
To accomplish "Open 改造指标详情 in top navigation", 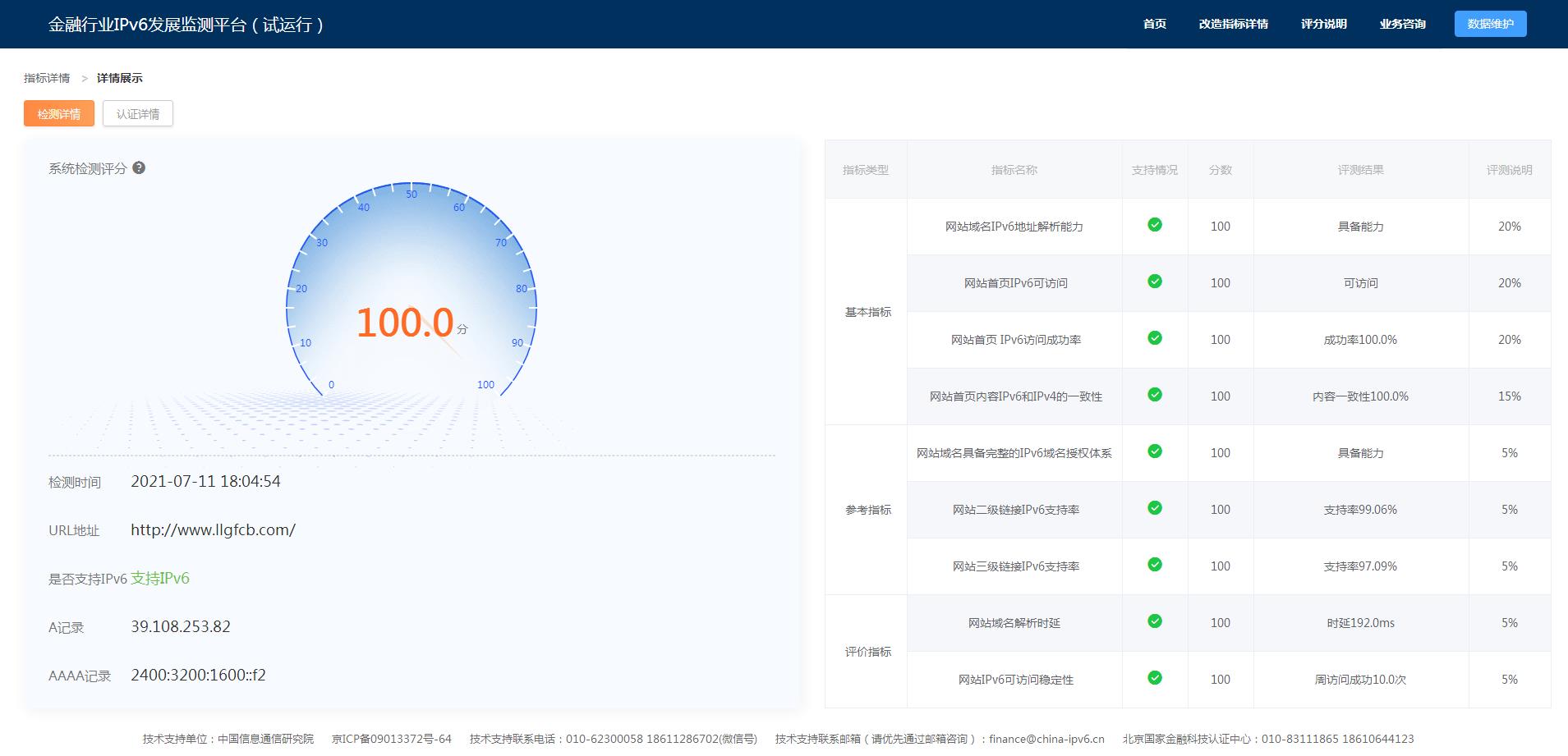I will (1233, 24).
